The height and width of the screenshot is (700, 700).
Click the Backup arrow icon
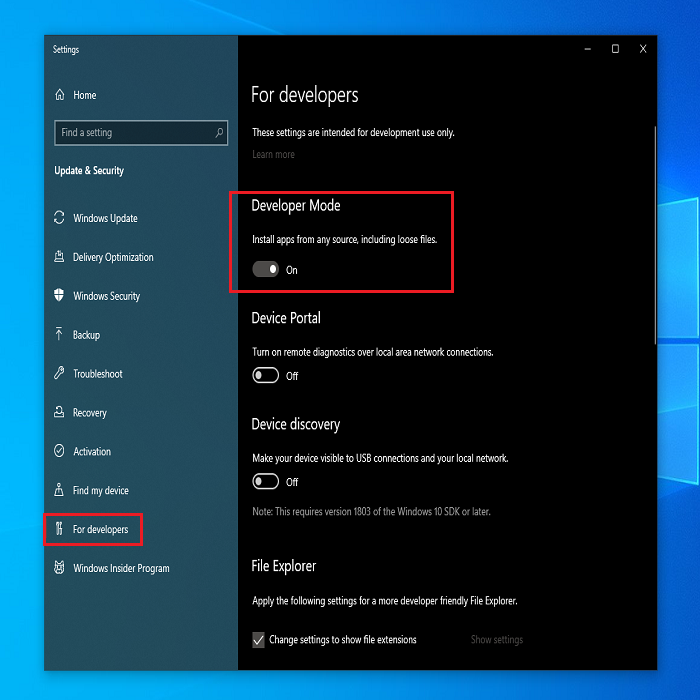pos(59,333)
